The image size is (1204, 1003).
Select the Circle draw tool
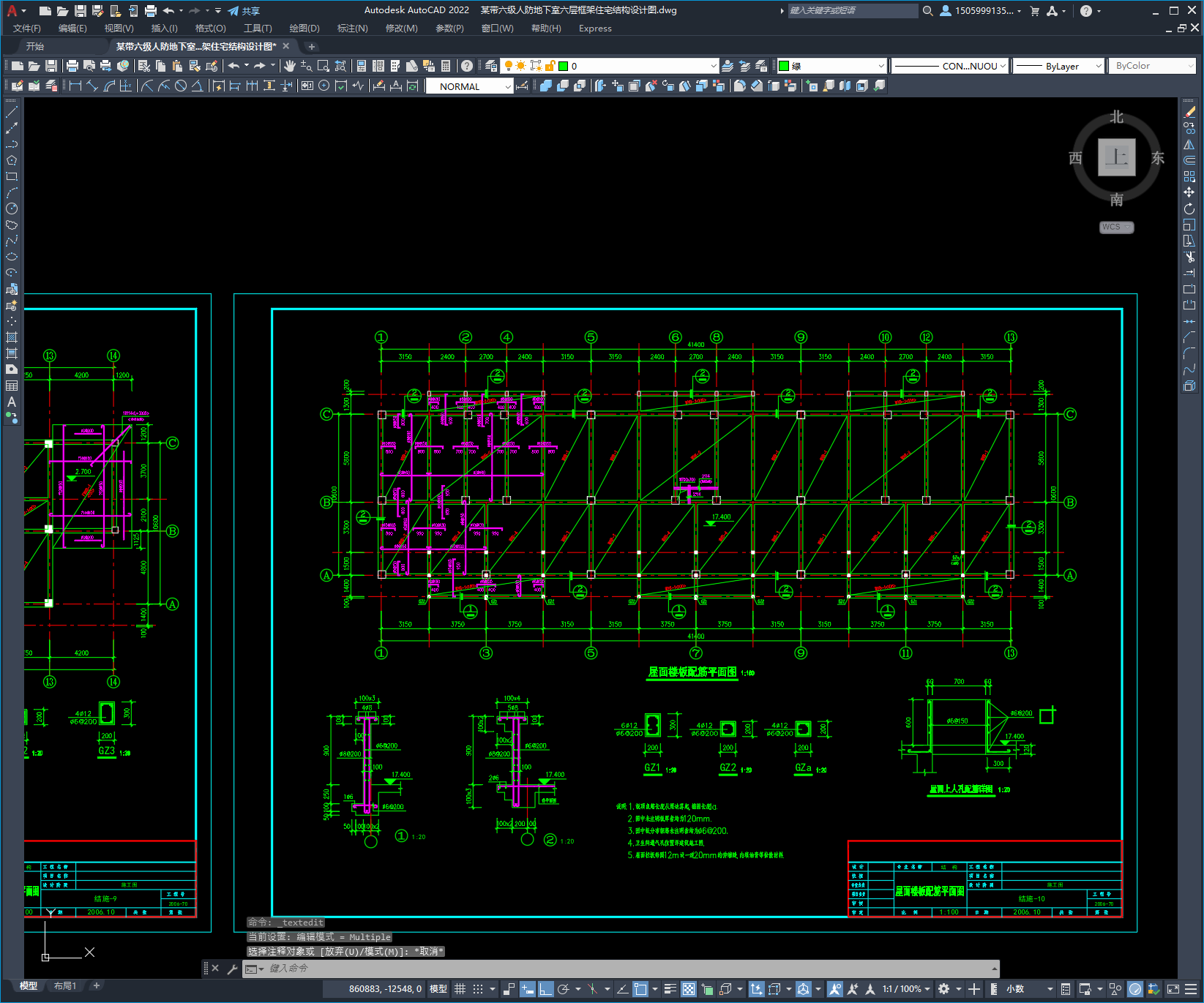(12, 209)
